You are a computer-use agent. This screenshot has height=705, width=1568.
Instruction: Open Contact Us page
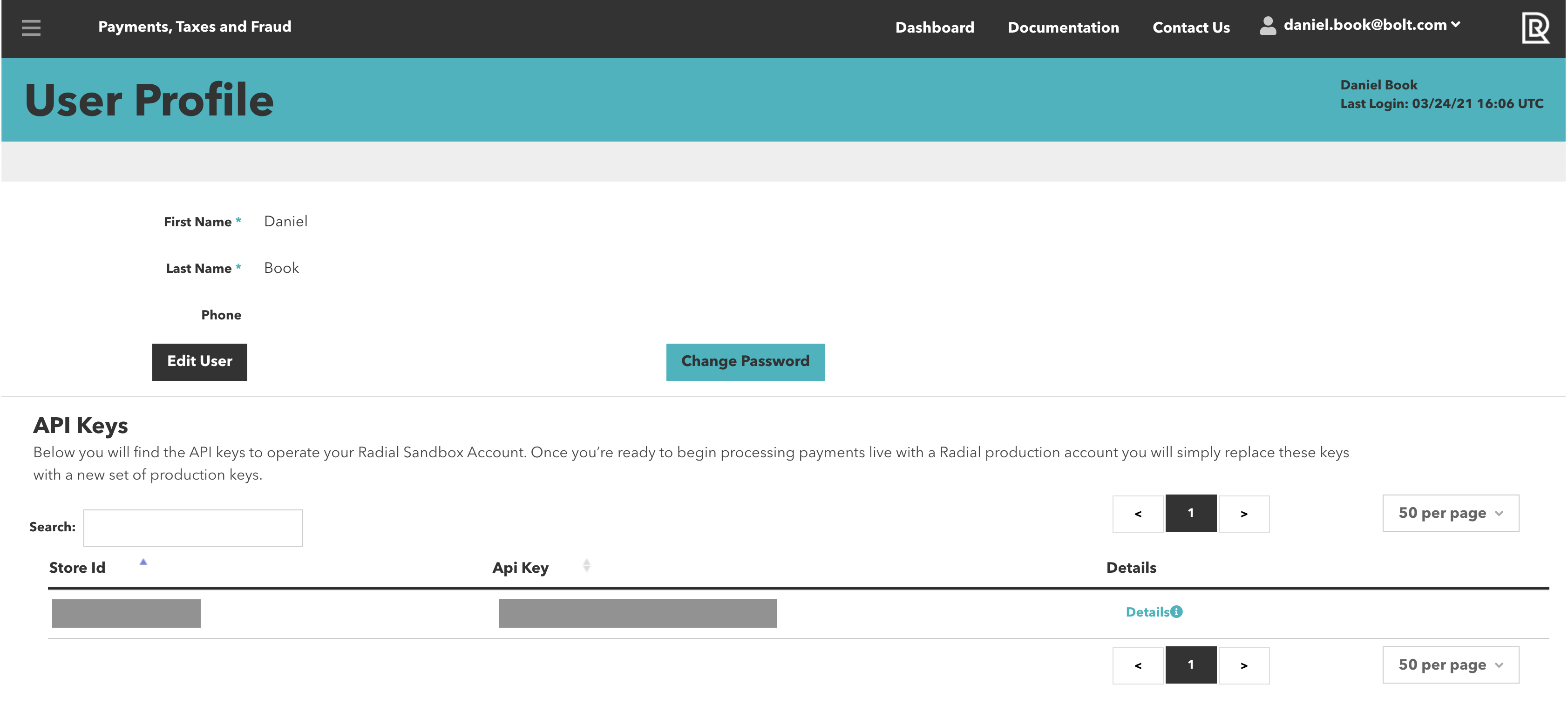pyautogui.click(x=1191, y=27)
